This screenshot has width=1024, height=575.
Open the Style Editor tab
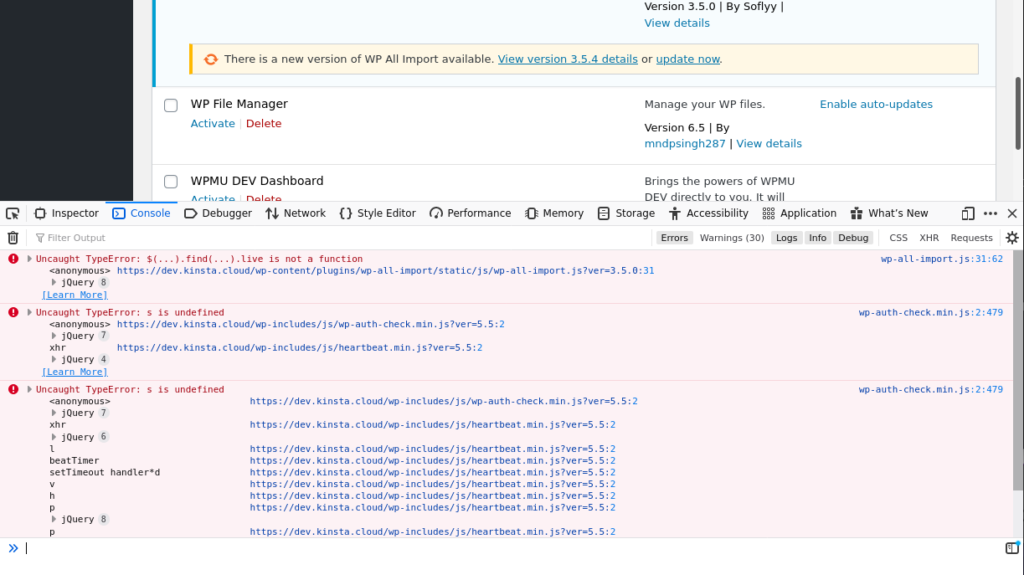point(378,213)
